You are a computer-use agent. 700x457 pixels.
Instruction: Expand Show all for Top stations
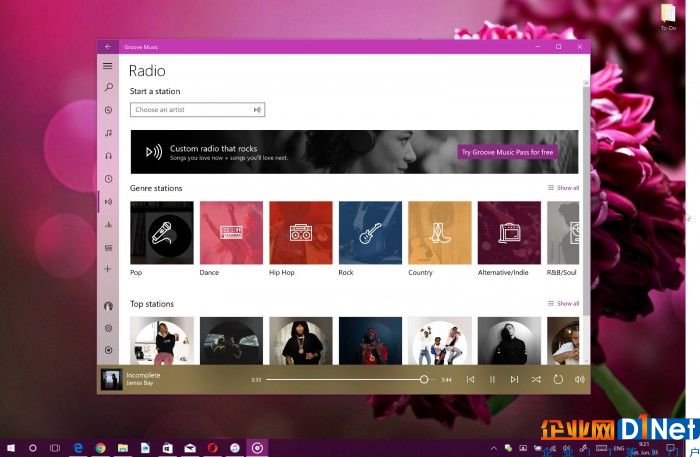click(x=563, y=303)
